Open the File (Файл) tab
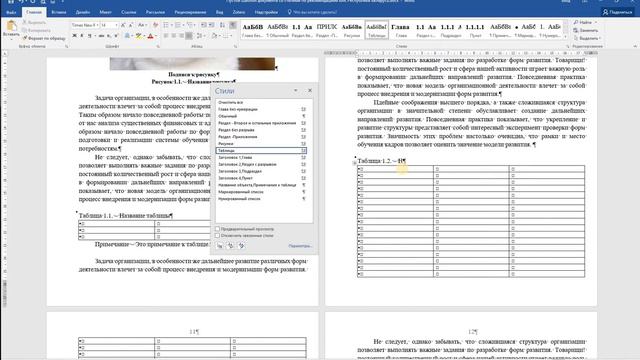This screenshot has height=360, width=640. point(11,12)
